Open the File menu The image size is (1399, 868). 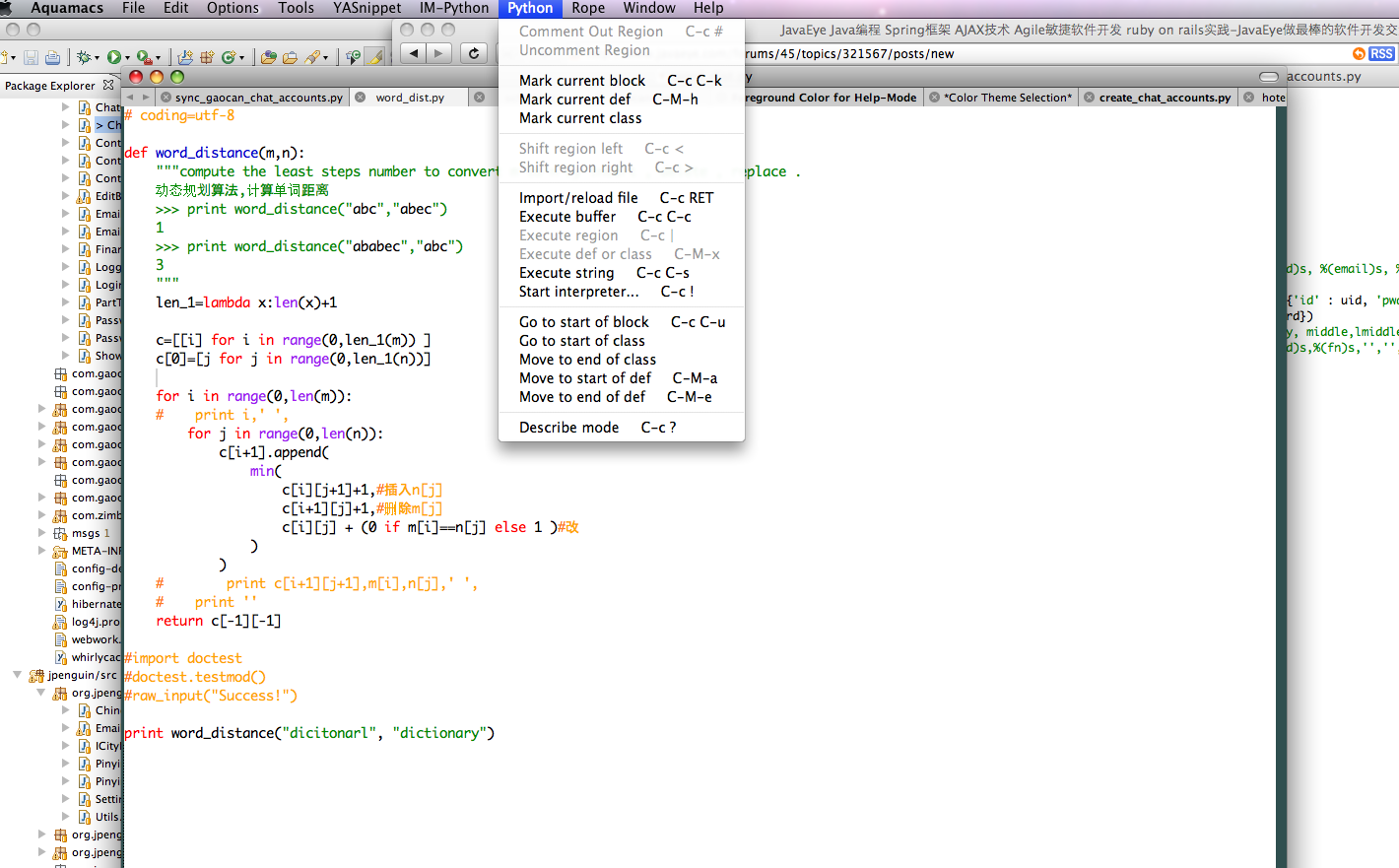coord(134,8)
